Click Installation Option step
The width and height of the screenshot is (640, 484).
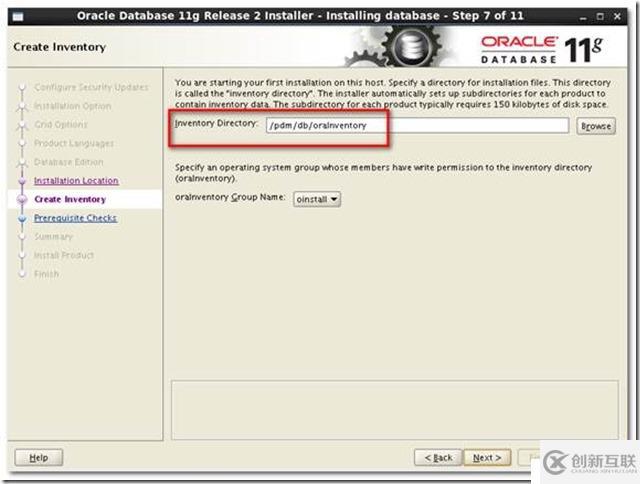[73, 106]
